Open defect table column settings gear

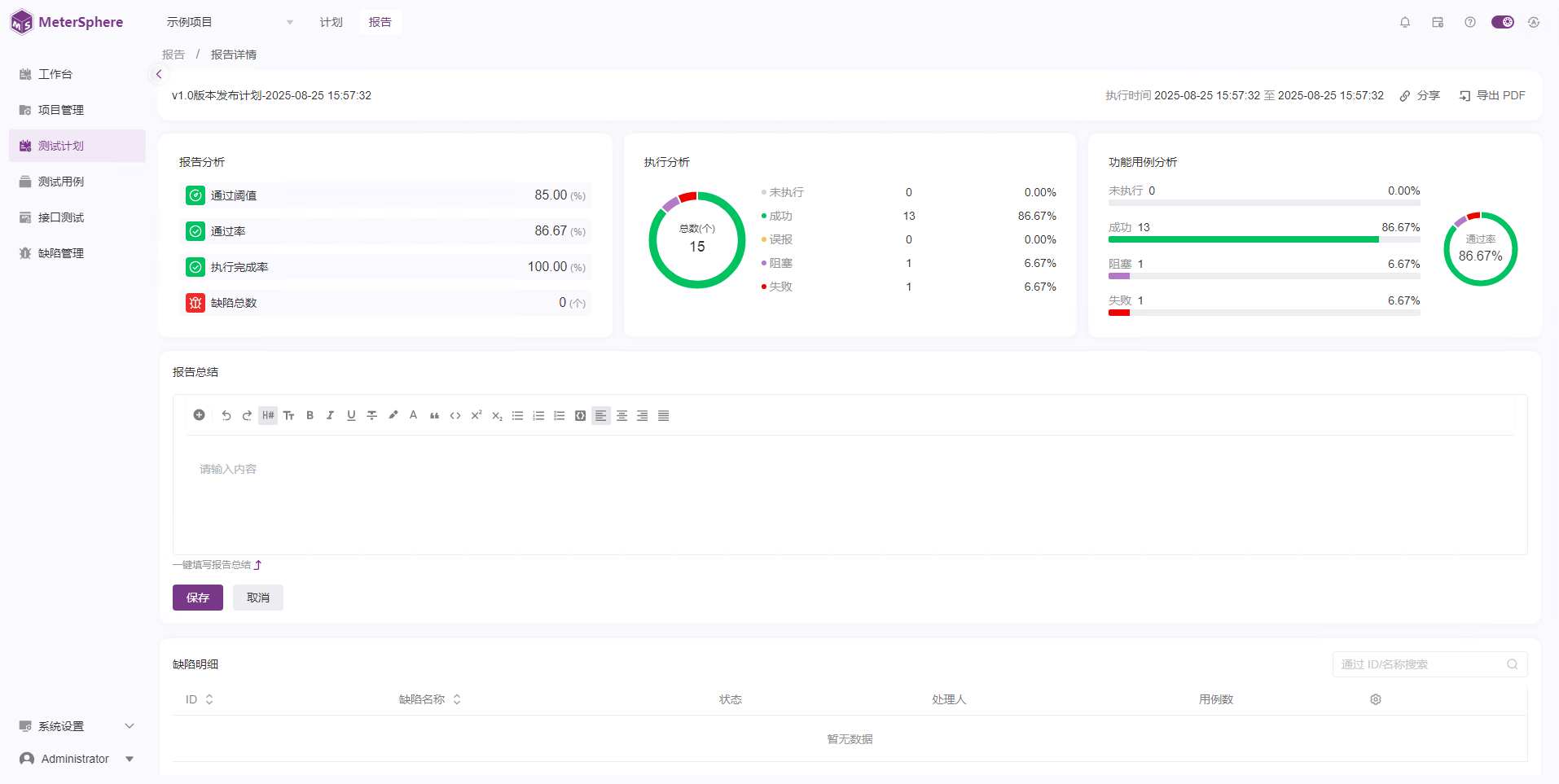pos(1376,699)
